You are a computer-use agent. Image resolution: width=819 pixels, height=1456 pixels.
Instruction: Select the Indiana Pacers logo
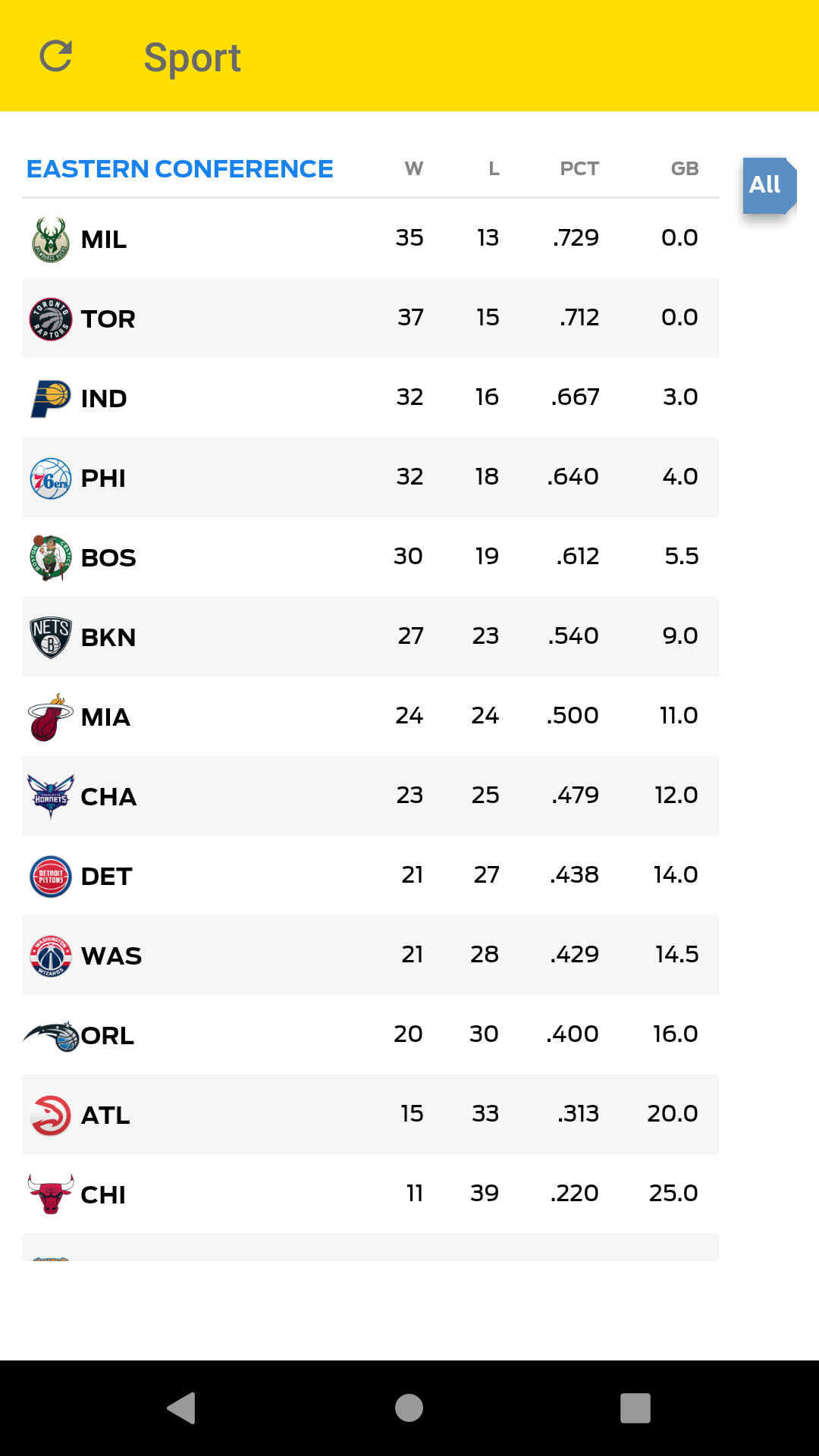tap(51, 399)
